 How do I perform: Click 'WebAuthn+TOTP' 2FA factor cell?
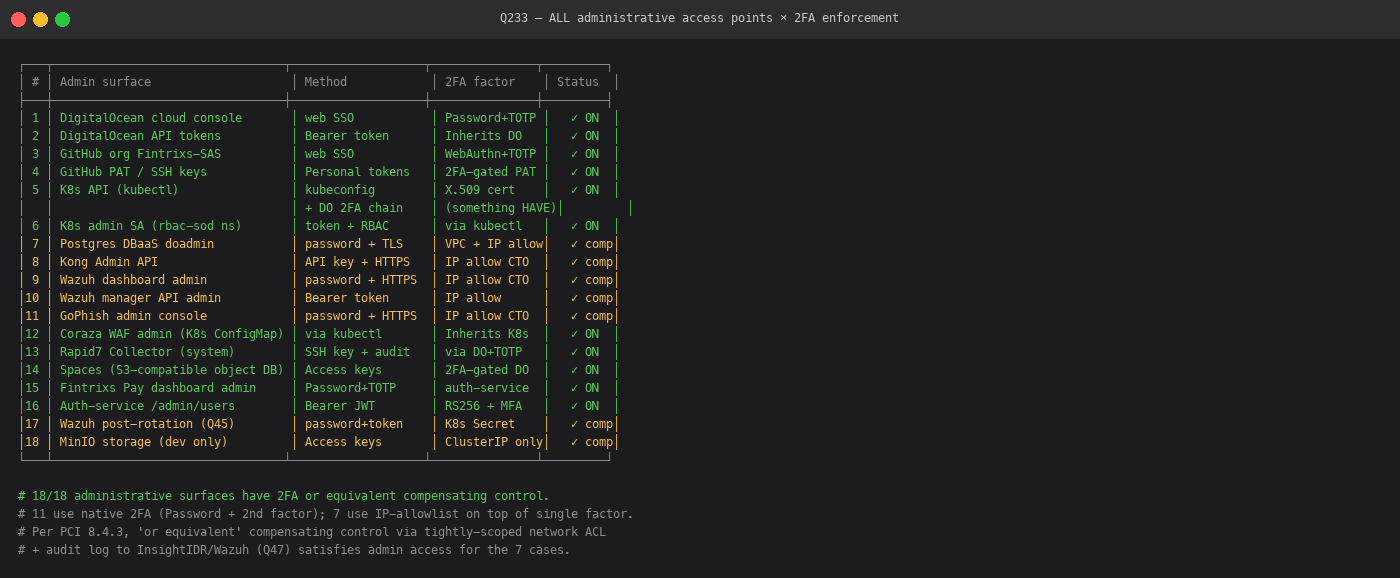pyautogui.click(x=490, y=154)
